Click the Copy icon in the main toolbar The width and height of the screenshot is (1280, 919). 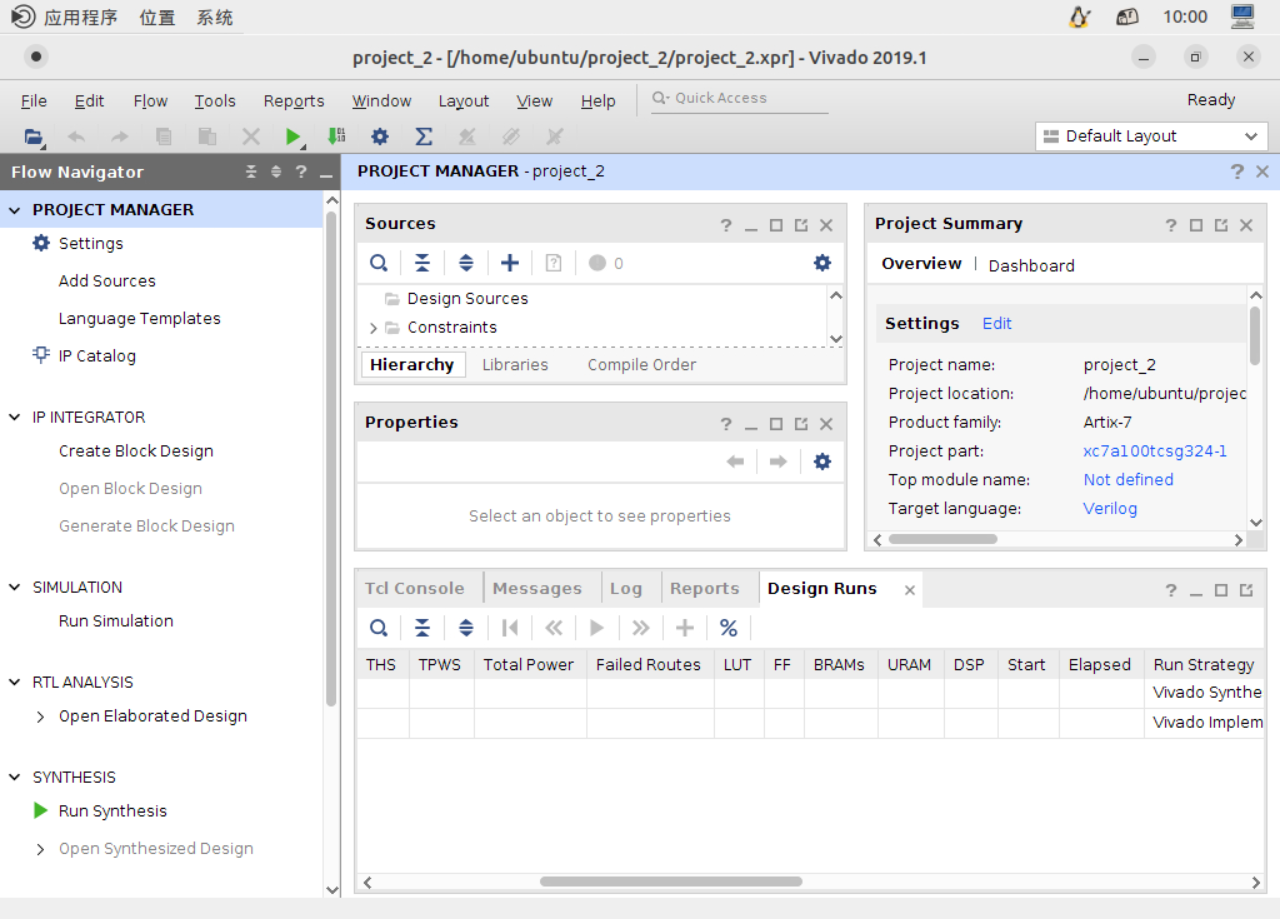coord(164,136)
